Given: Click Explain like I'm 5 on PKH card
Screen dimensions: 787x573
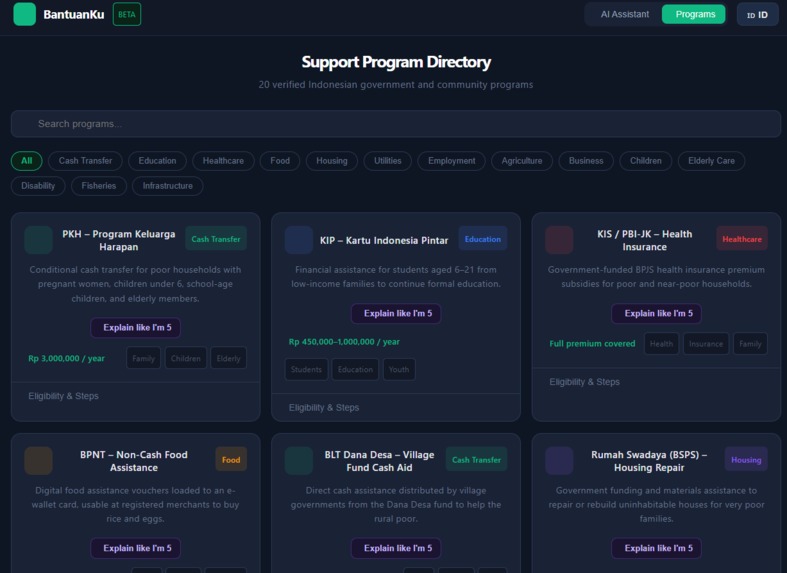Looking at the screenshot, I should [136, 328].
